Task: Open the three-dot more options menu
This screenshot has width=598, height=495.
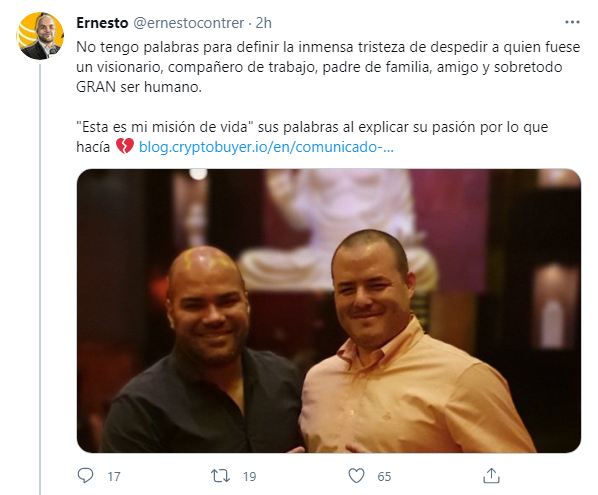Action: point(572,22)
